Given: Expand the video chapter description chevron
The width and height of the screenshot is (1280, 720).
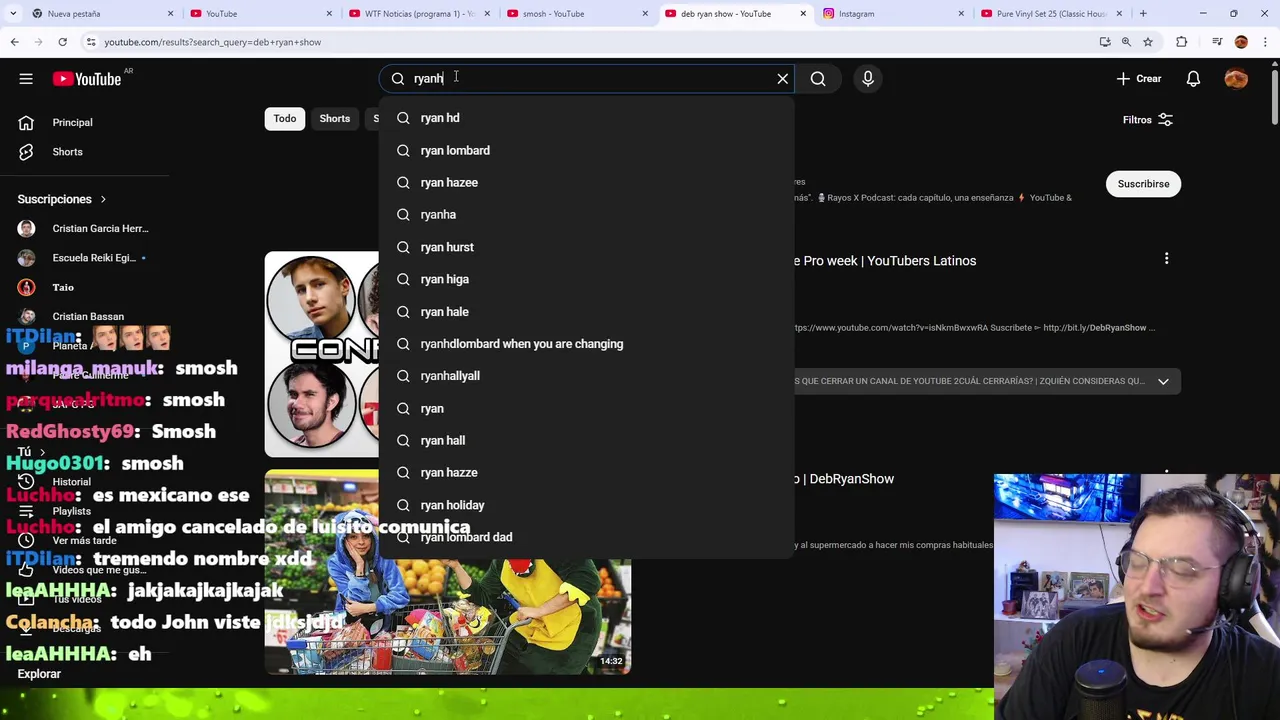Looking at the screenshot, I should [x=1163, y=381].
